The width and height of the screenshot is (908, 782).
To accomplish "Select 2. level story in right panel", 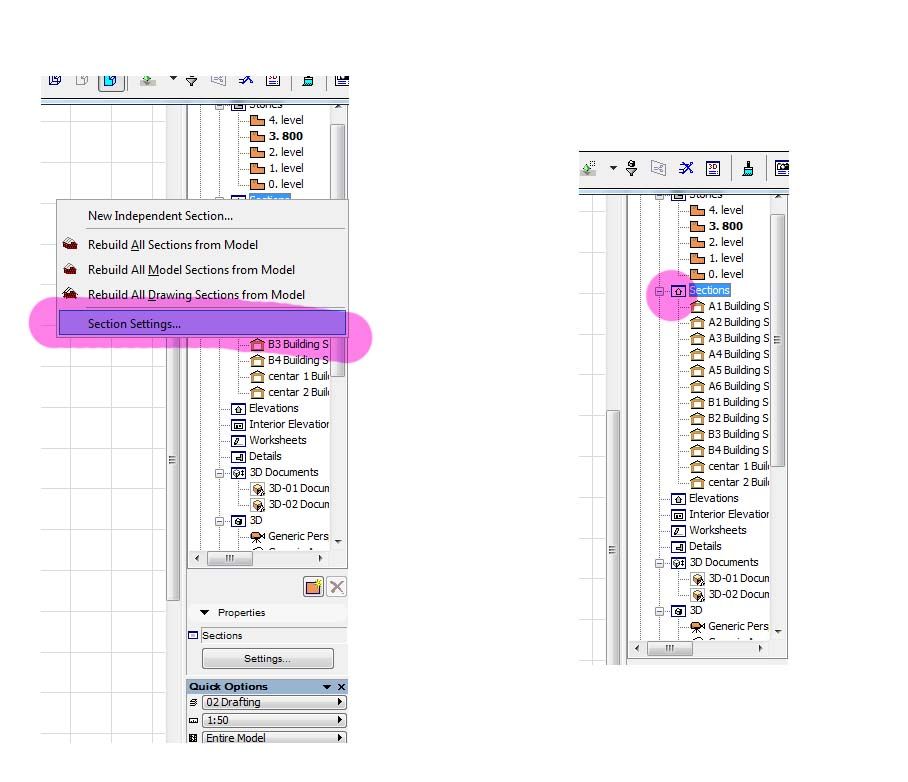I will (x=726, y=242).
